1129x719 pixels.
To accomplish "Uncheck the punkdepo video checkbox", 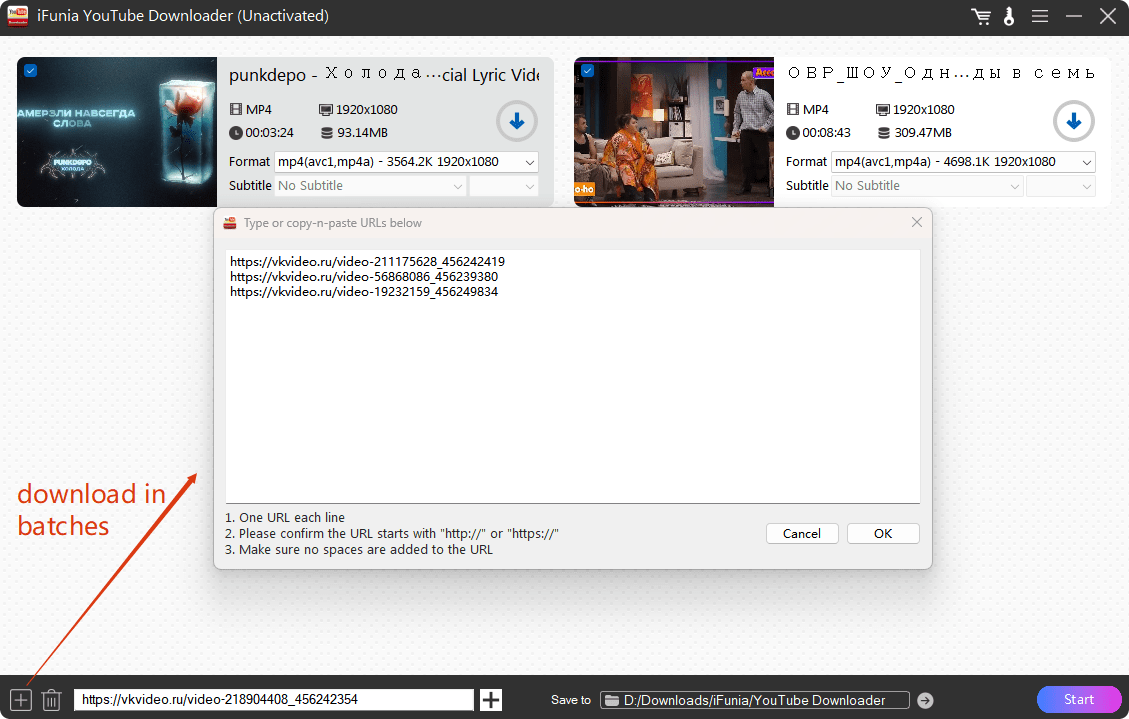I will [x=30, y=70].
